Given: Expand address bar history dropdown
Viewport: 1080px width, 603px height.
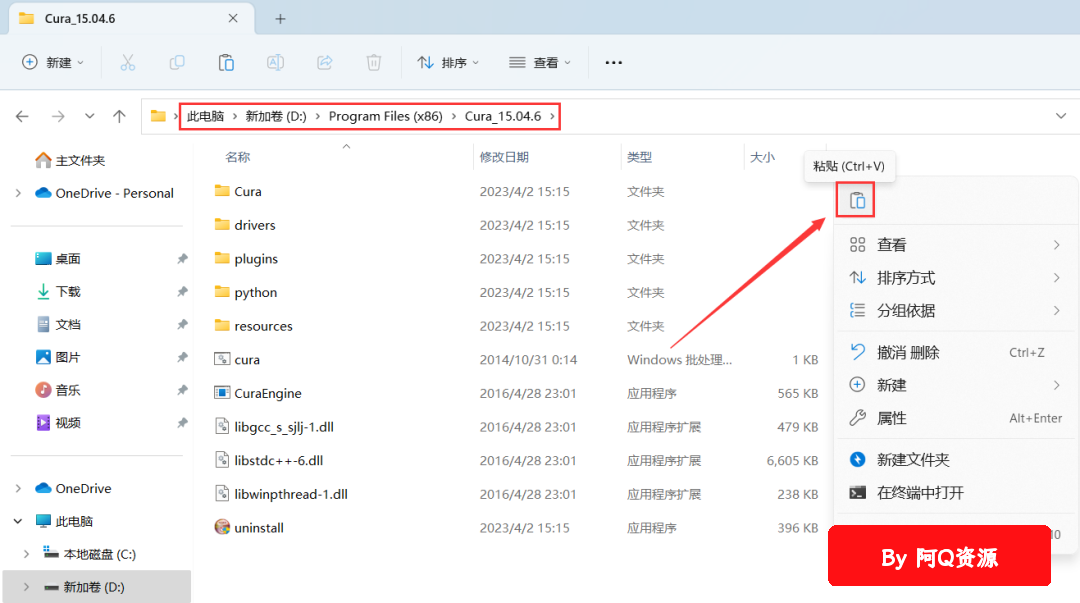Looking at the screenshot, I should pos(1061,116).
